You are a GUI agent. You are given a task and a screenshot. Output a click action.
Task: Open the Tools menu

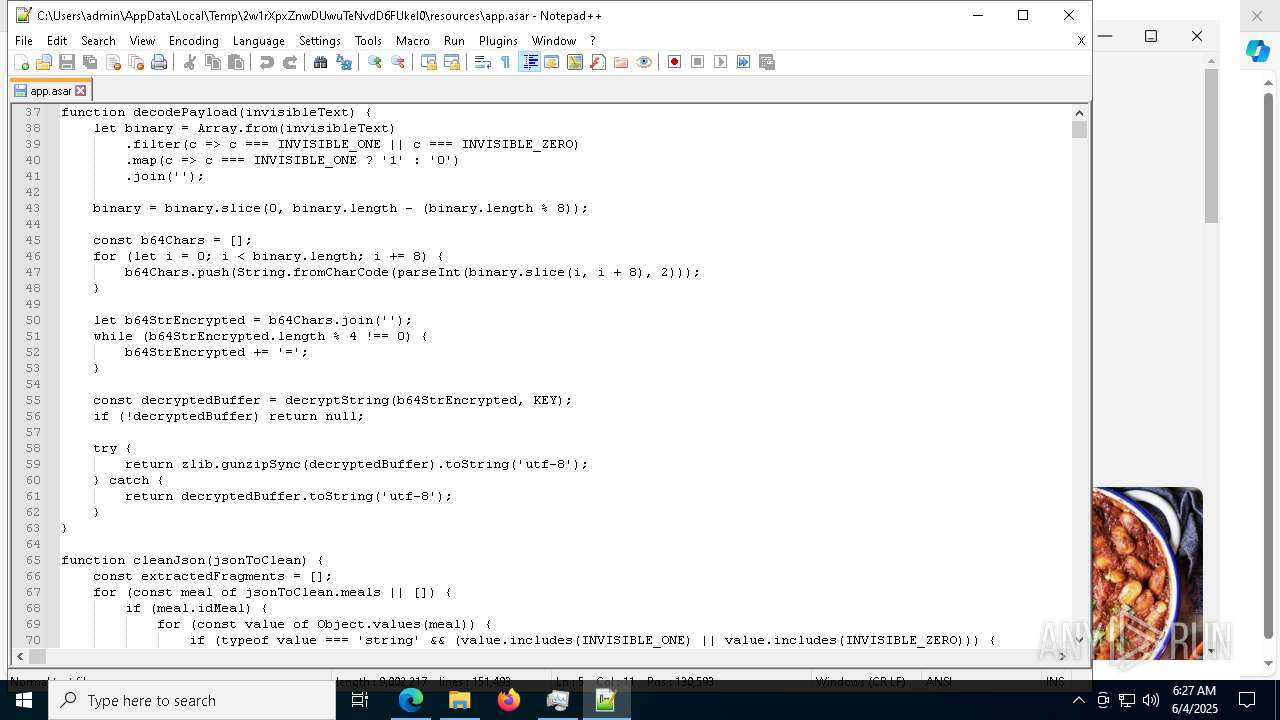[368, 41]
